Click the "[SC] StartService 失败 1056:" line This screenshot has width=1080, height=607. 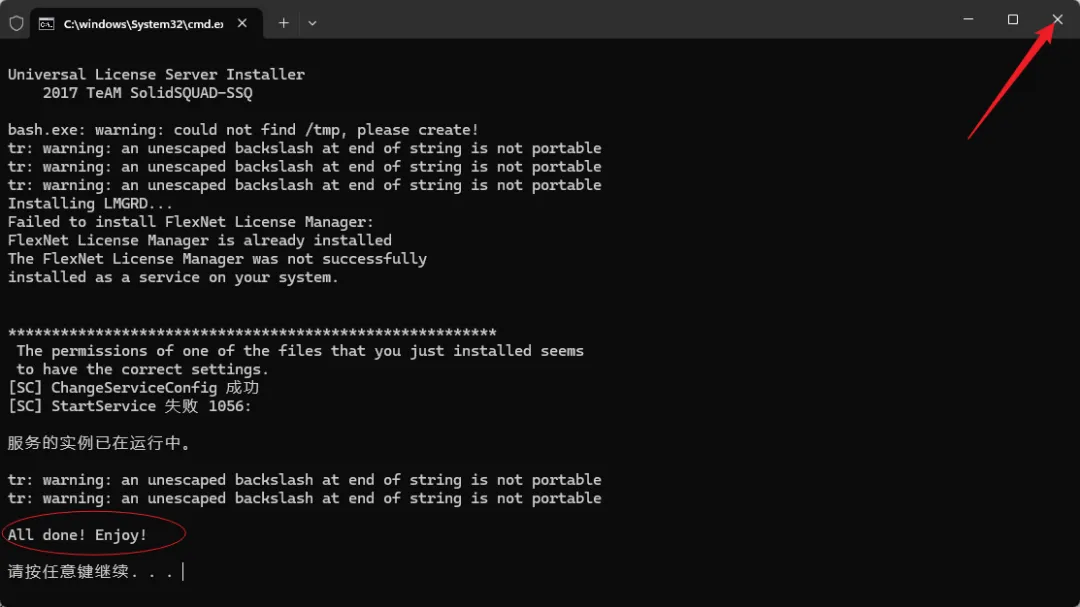pyautogui.click(x=129, y=407)
